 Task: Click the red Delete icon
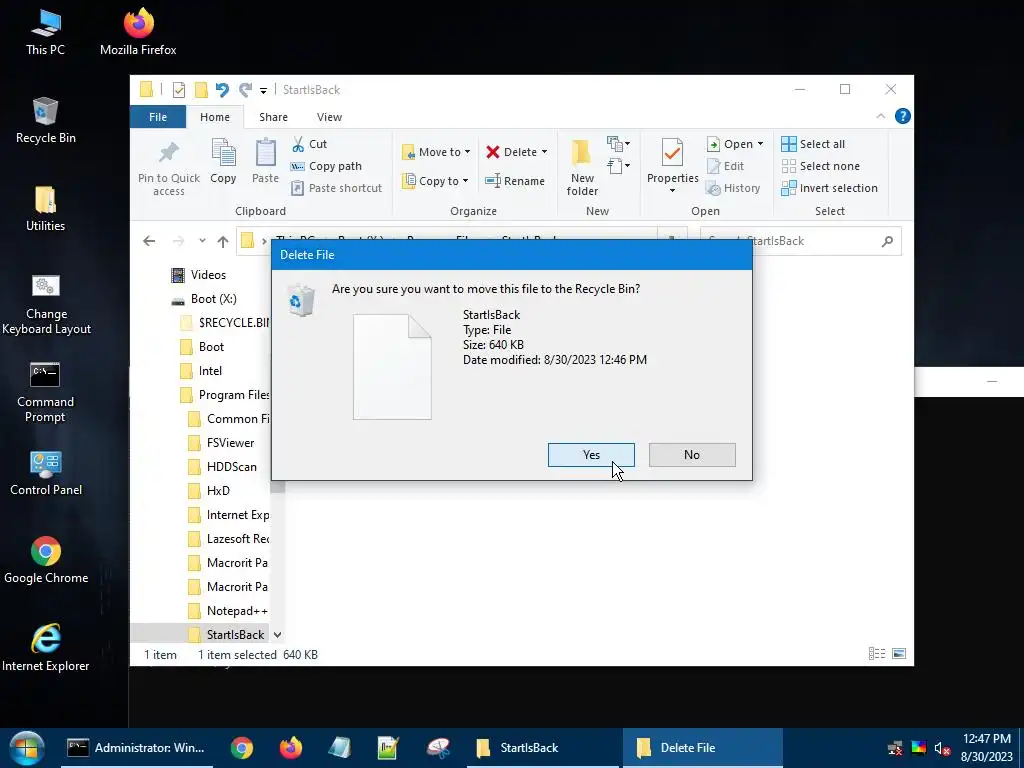[x=493, y=152]
